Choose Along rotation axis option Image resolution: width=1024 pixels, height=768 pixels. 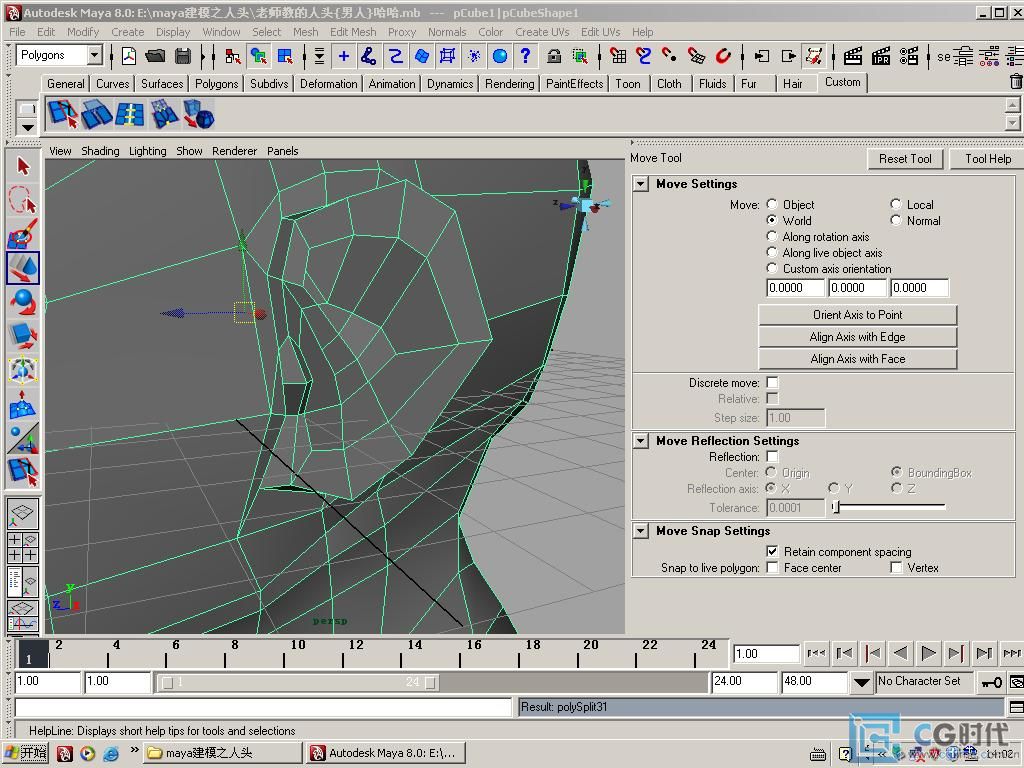click(x=772, y=236)
